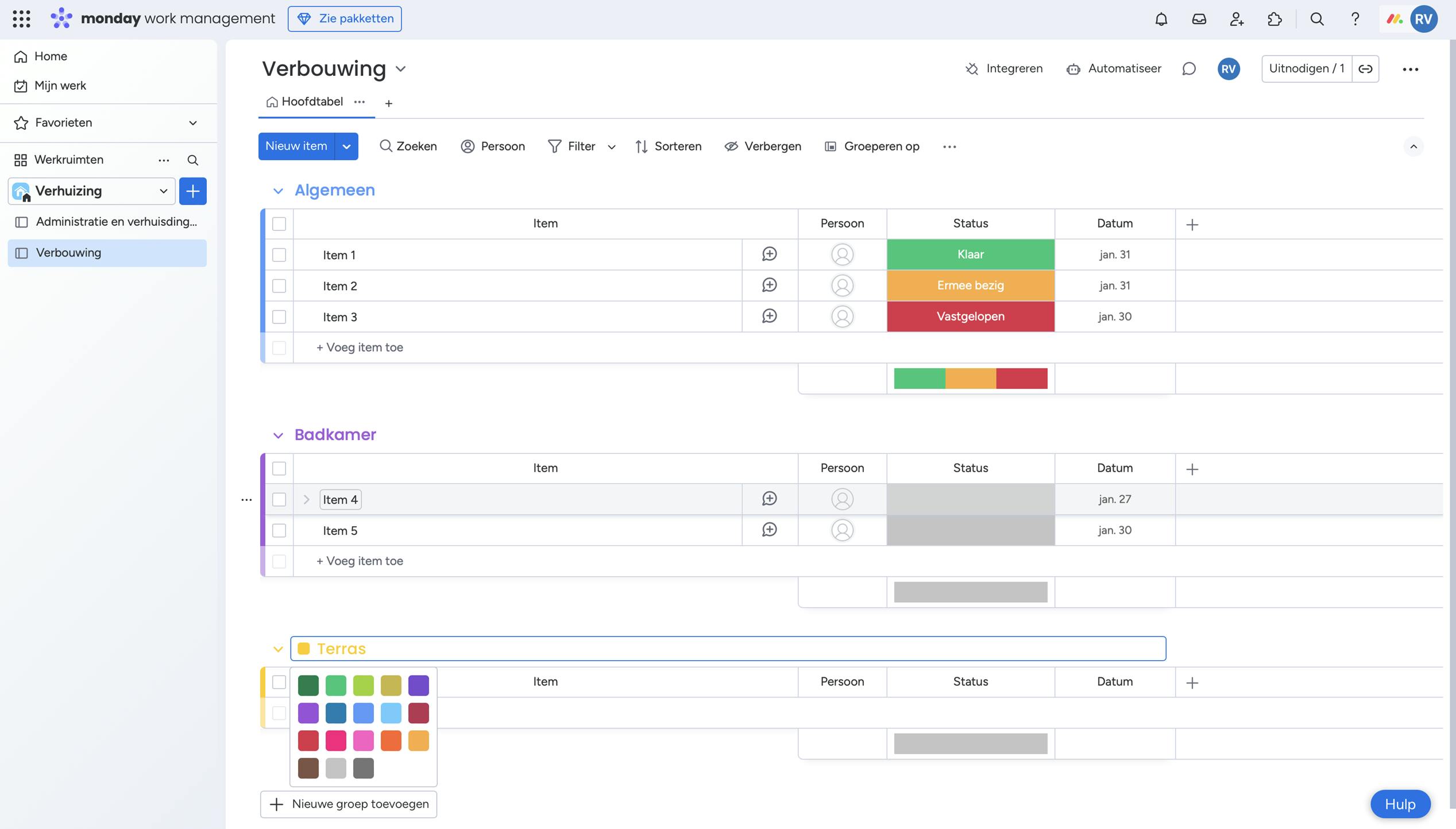Expand subitems of Item 4

(x=306, y=499)
